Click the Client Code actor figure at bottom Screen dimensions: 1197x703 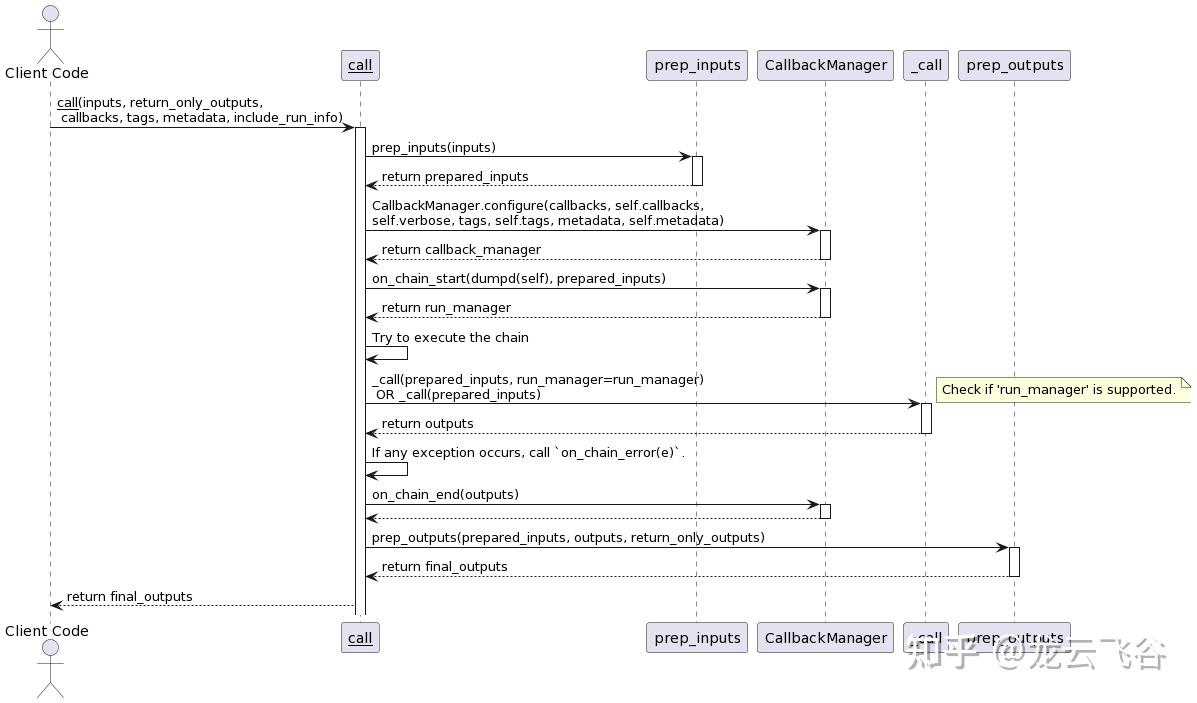click(x=50, y=669)
